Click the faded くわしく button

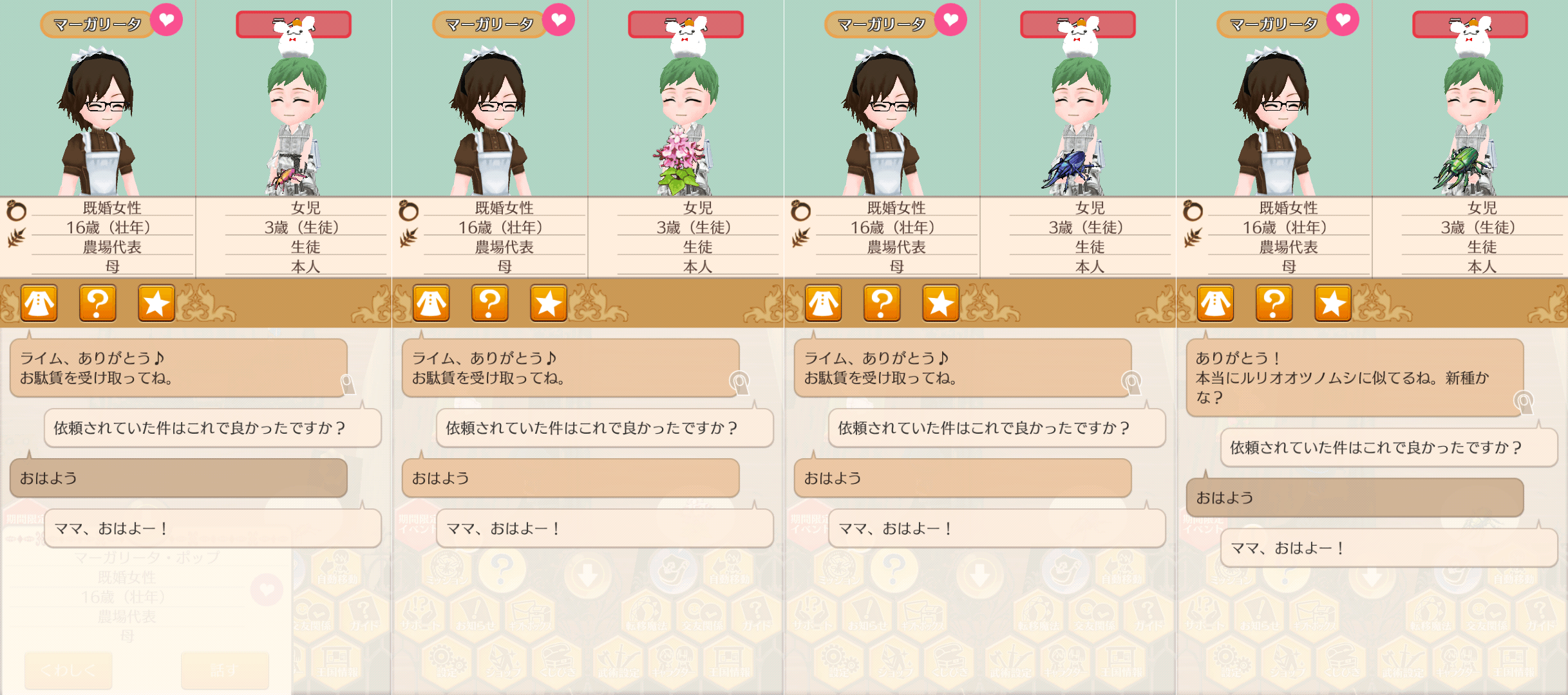(x=68, y=671)
